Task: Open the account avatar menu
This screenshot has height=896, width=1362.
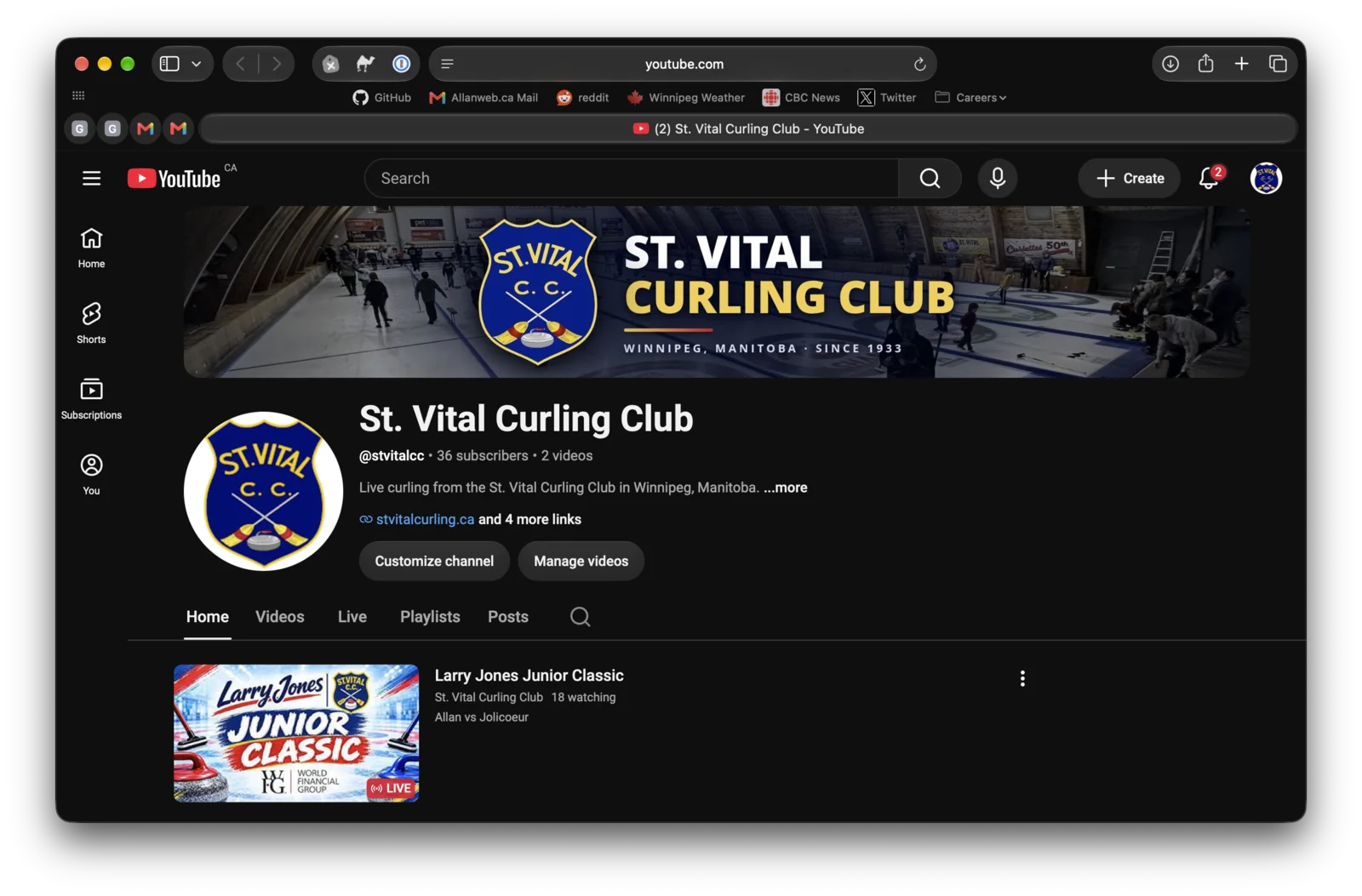Action: pos(1266,178)
